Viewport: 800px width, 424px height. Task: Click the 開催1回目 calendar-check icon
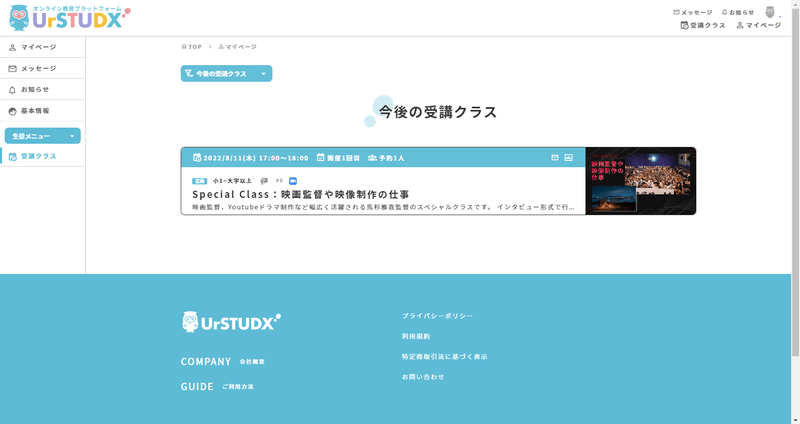(x=320, y=158)
